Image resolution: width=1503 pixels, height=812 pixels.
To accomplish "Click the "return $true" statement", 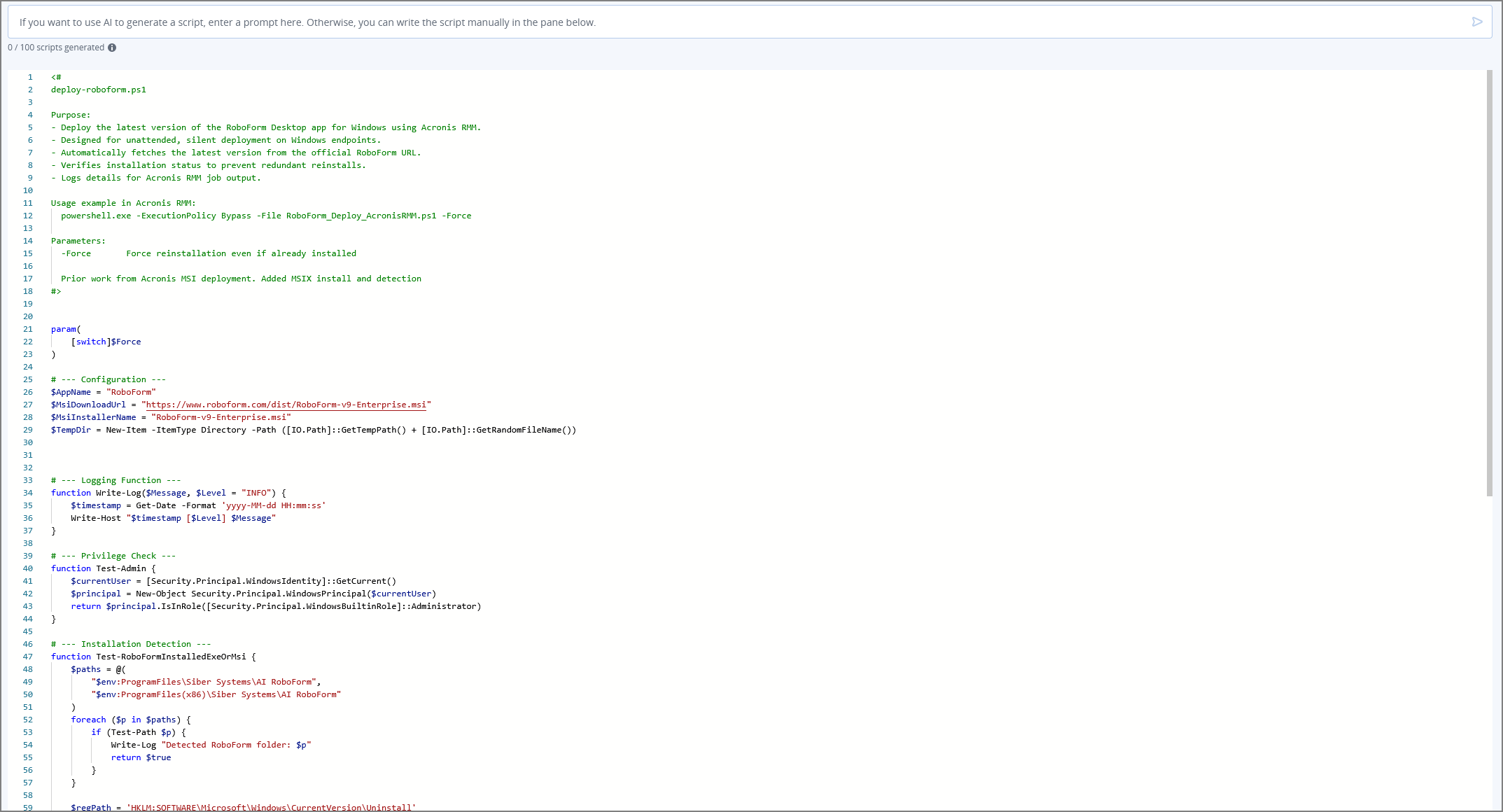I will 141,757.
